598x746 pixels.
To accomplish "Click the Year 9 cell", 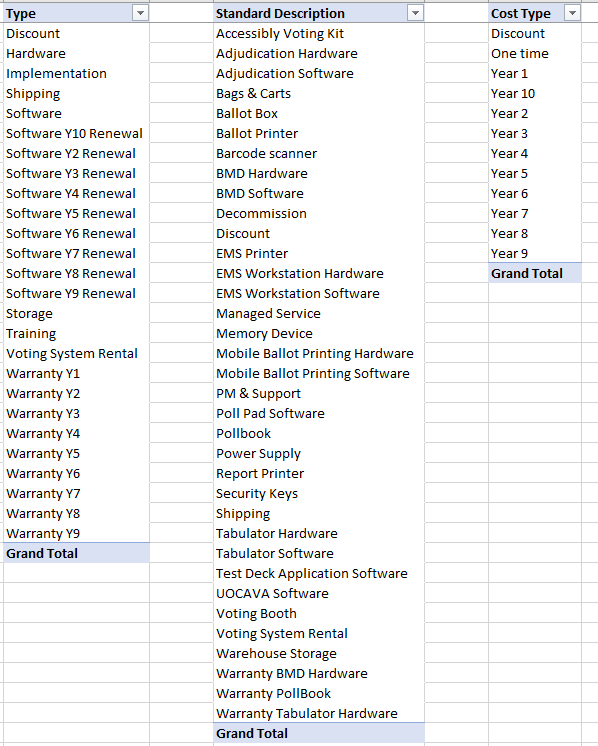I will point(535,253).
